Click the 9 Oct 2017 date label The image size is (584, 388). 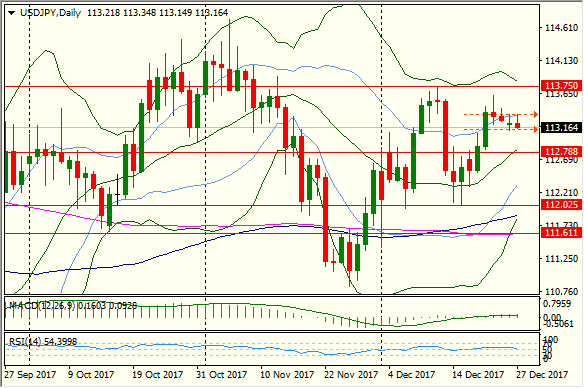91,374
